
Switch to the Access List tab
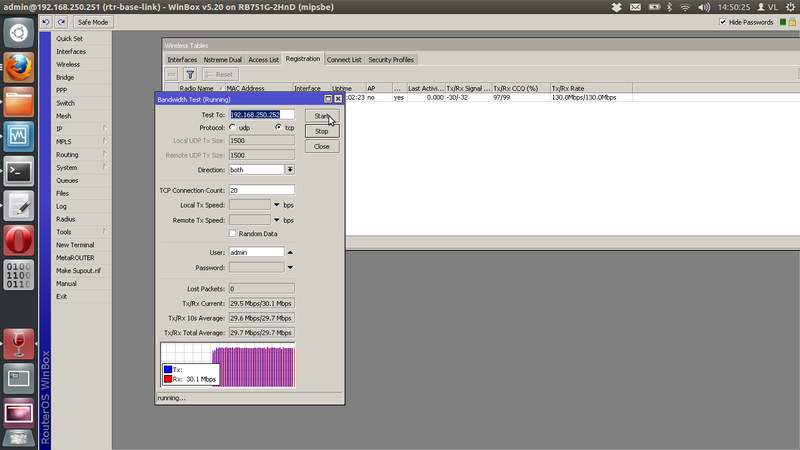point(264,60)
